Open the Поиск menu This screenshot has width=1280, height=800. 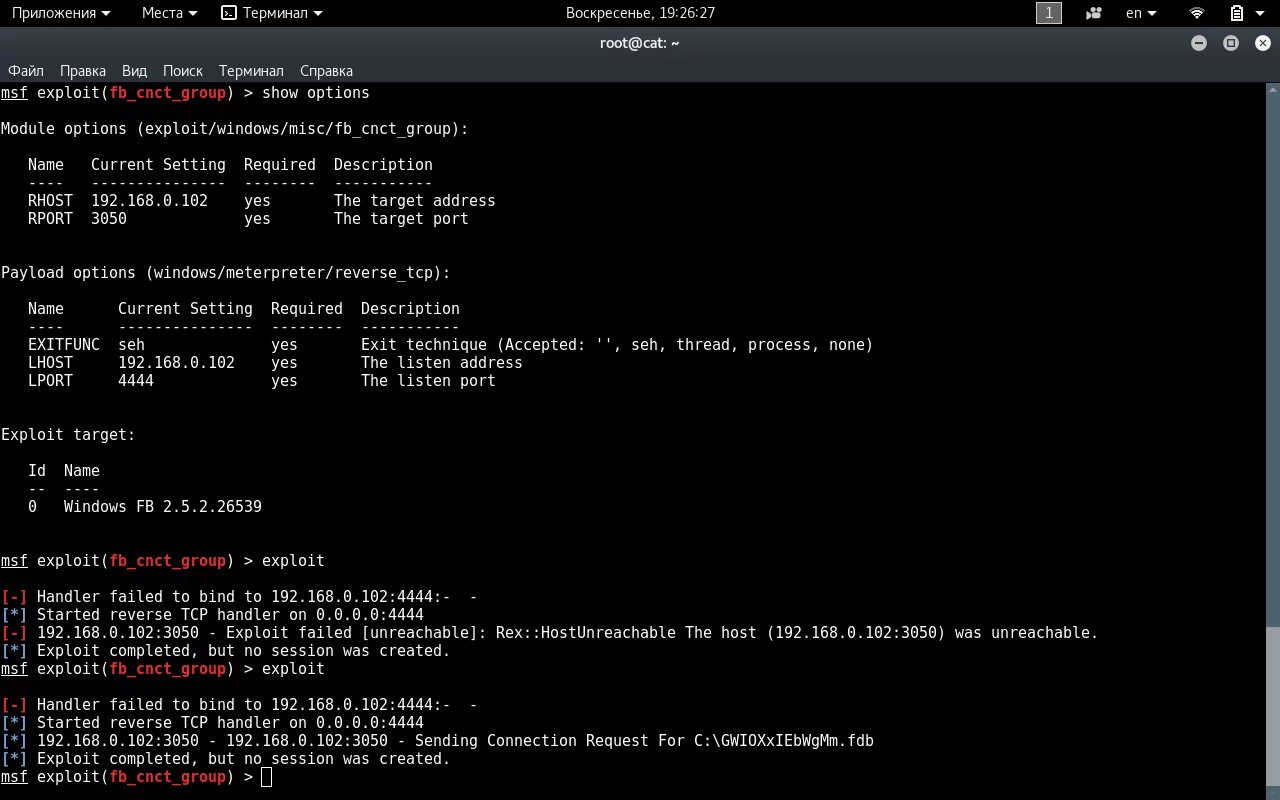pyautogui.click(x=183, y=71)
